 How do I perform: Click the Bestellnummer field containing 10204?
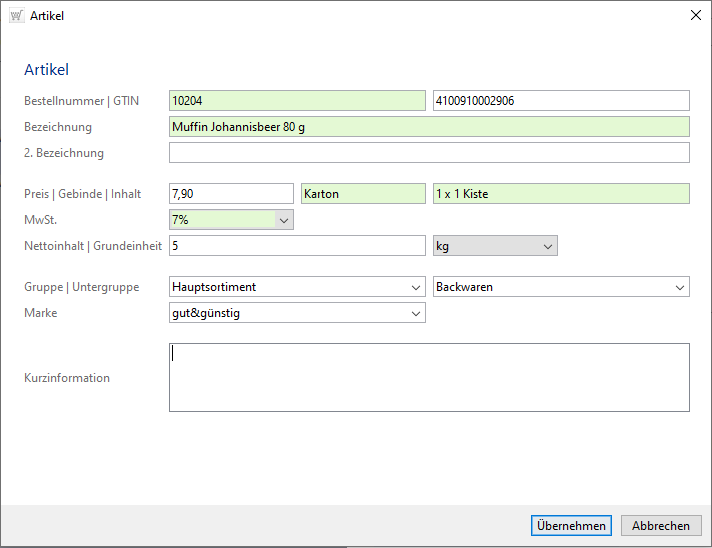(x=297, y=101)
